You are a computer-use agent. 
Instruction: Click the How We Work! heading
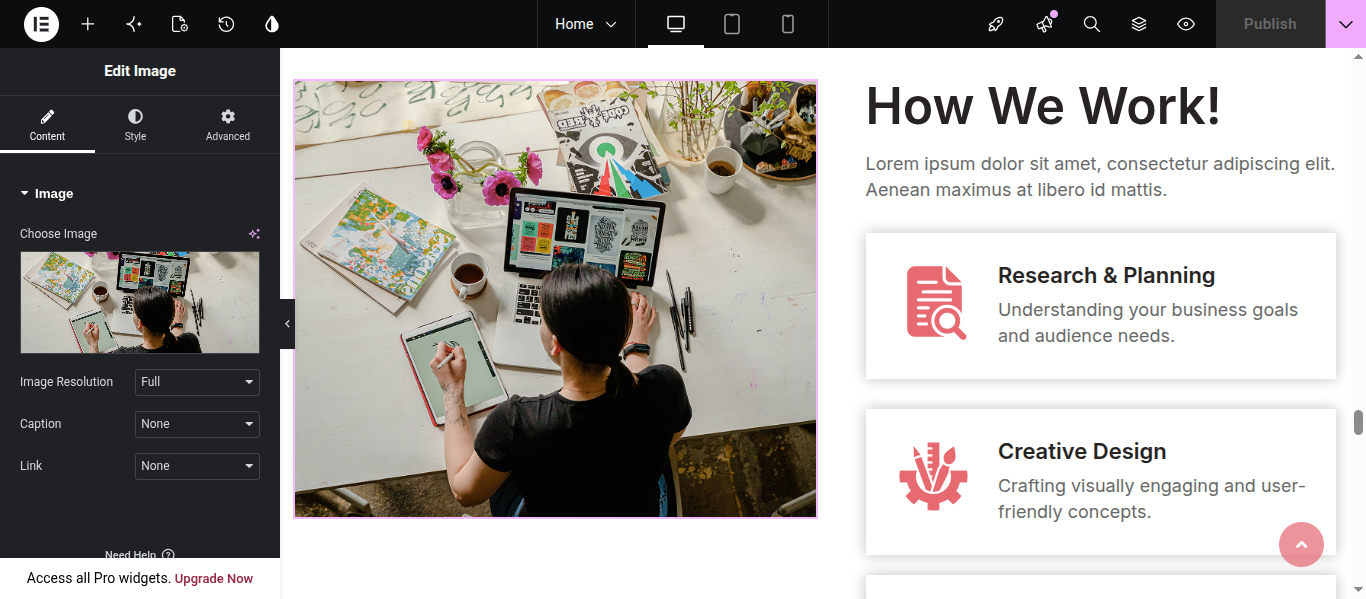(1043, 106)
